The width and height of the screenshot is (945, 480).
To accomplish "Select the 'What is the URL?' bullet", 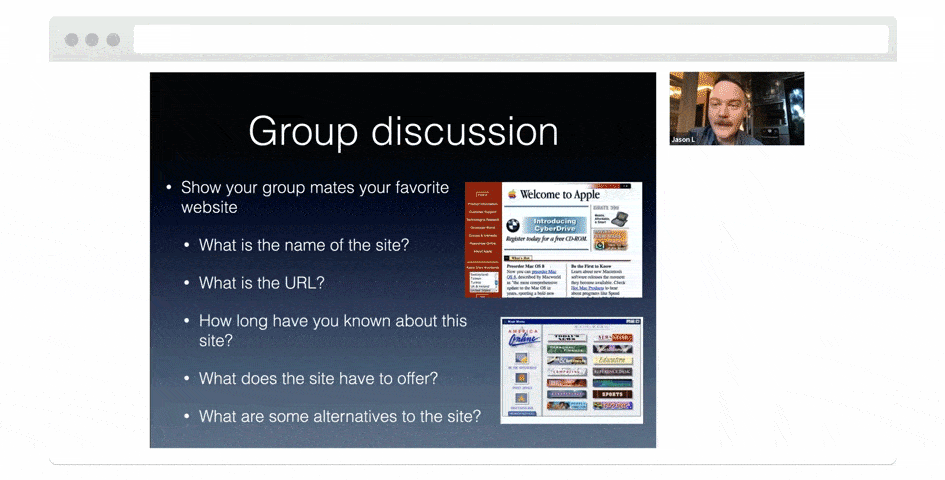I will [x=262, y=283].
